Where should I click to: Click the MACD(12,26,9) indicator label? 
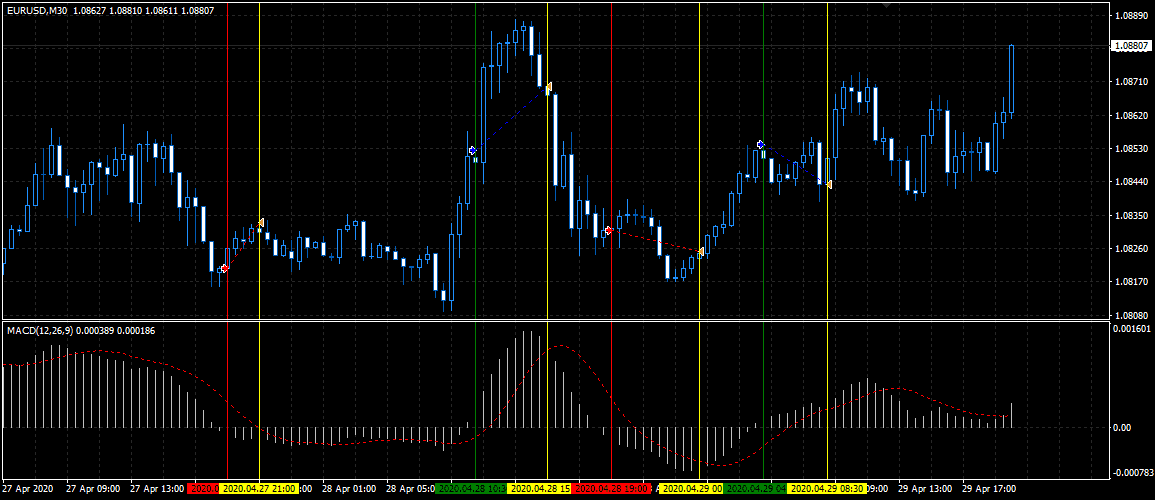[38, 331]
